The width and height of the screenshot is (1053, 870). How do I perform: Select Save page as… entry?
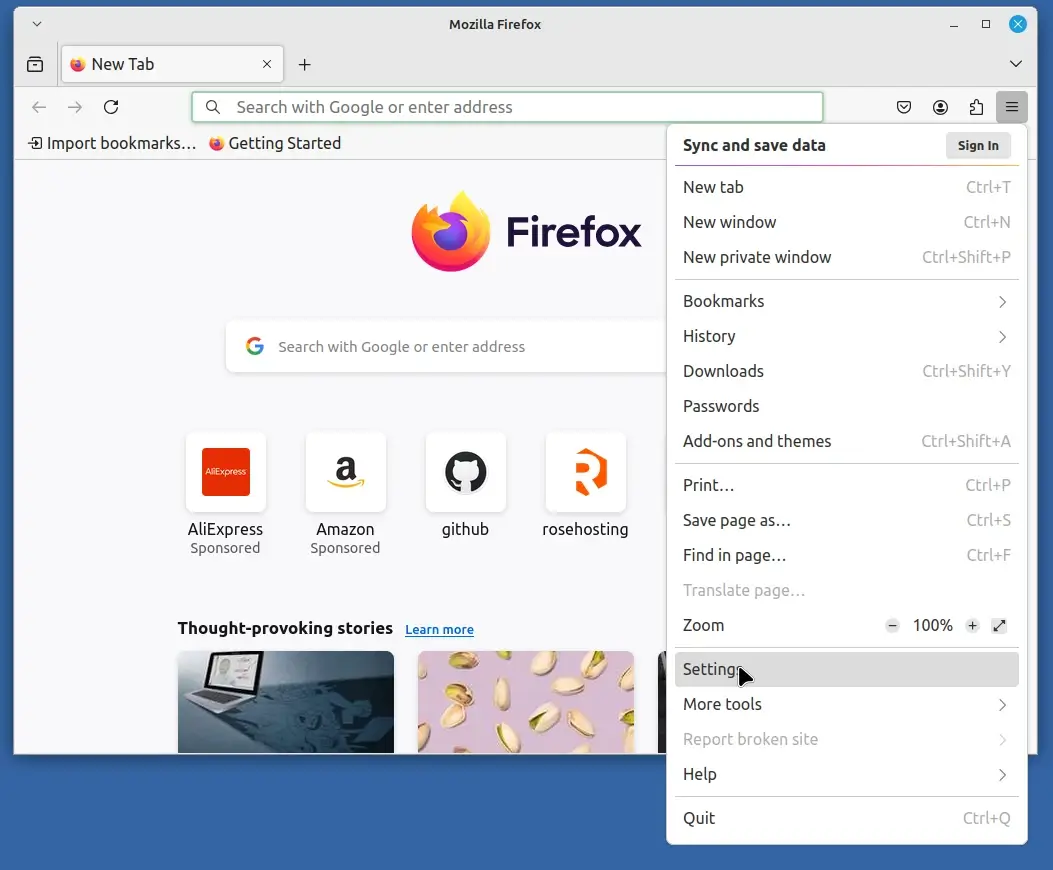click(x=846, y=521)
